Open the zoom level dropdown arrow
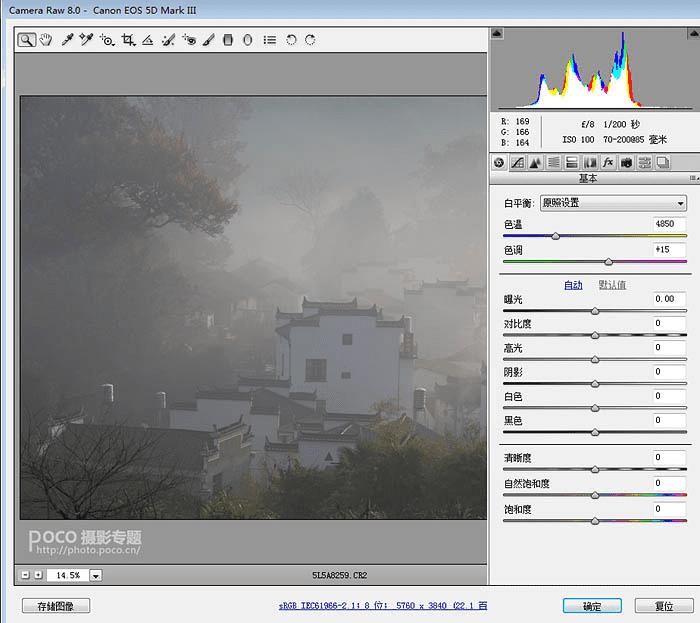 (x=96, y=575)
